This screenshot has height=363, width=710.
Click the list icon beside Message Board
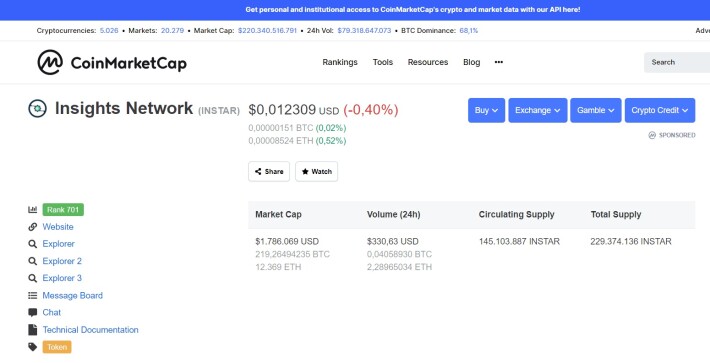pos(33,296)
